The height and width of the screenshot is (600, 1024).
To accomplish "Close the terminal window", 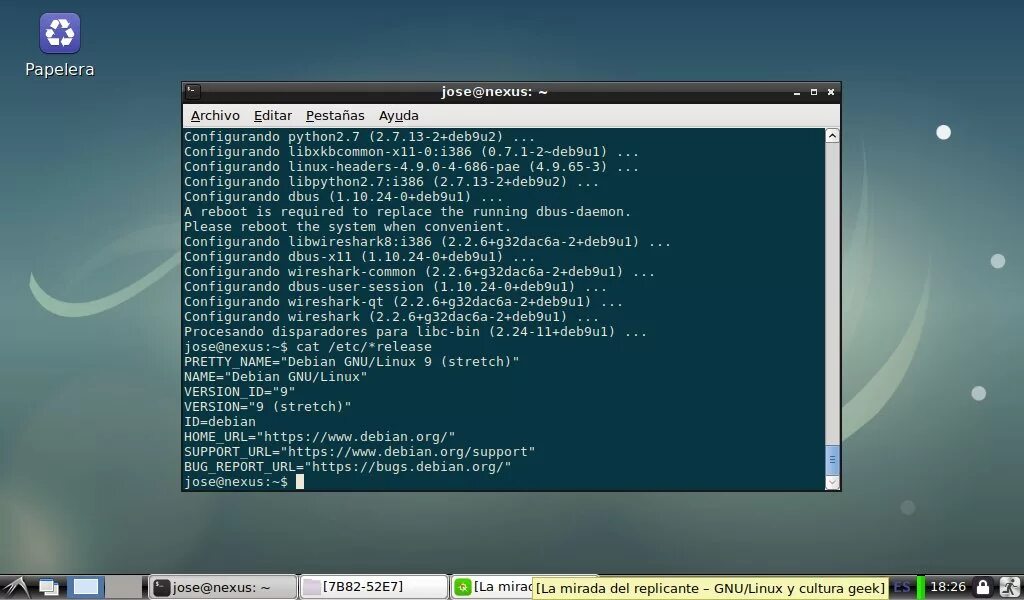I will tap(831, 92).
